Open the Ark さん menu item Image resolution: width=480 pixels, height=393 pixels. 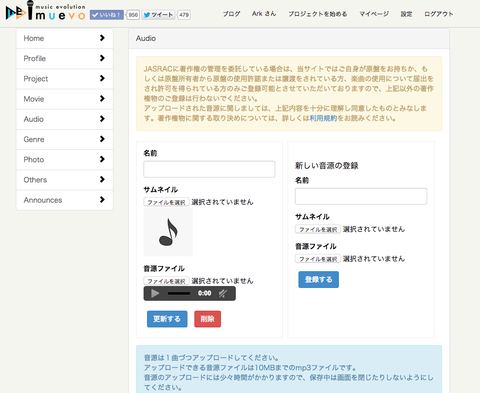pos(264,14)
